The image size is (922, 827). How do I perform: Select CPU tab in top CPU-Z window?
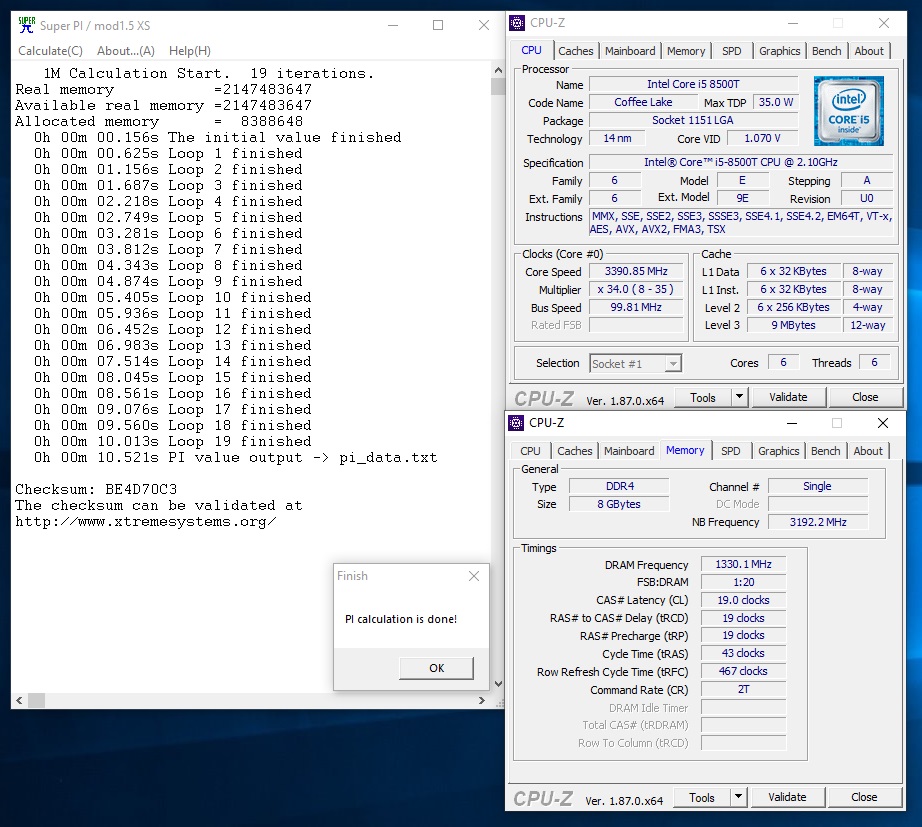click(x=532, y=51)
